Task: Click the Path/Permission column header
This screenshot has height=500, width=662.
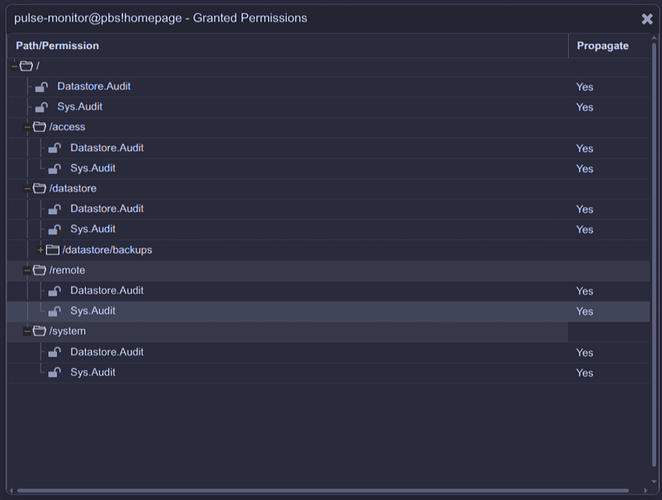Action: (x=288, y=46)
